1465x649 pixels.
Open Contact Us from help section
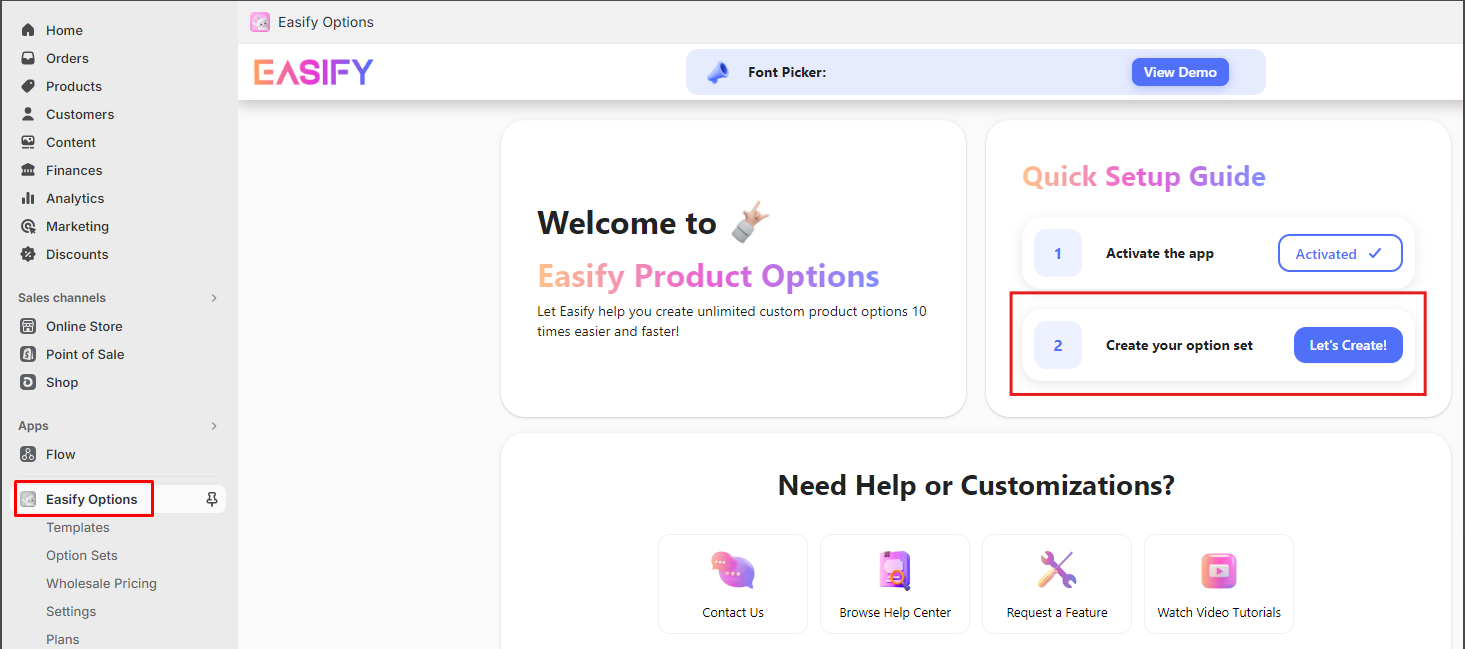click(732, 570)
